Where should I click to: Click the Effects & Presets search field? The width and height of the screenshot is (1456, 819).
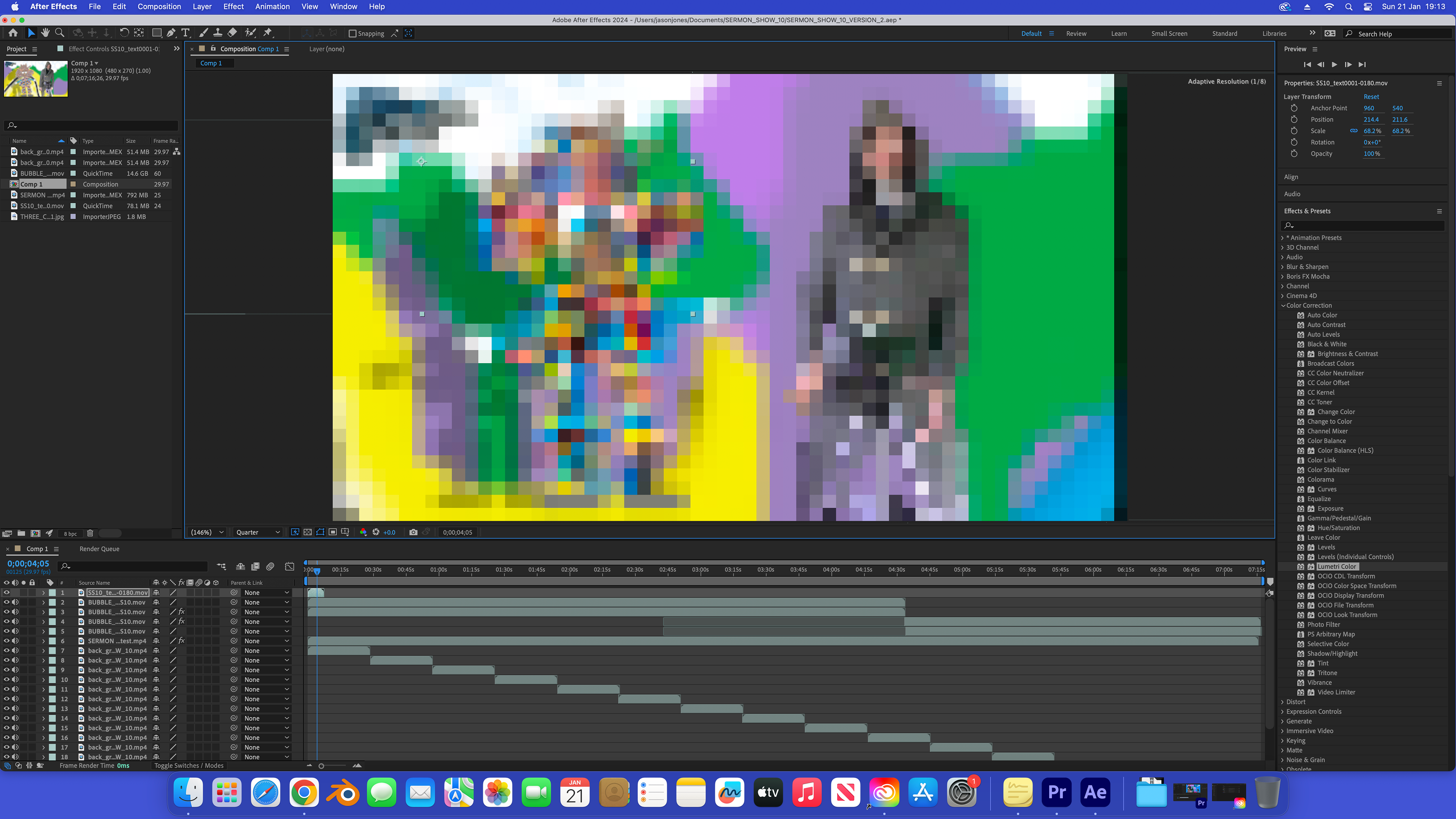click(1362, 226)
